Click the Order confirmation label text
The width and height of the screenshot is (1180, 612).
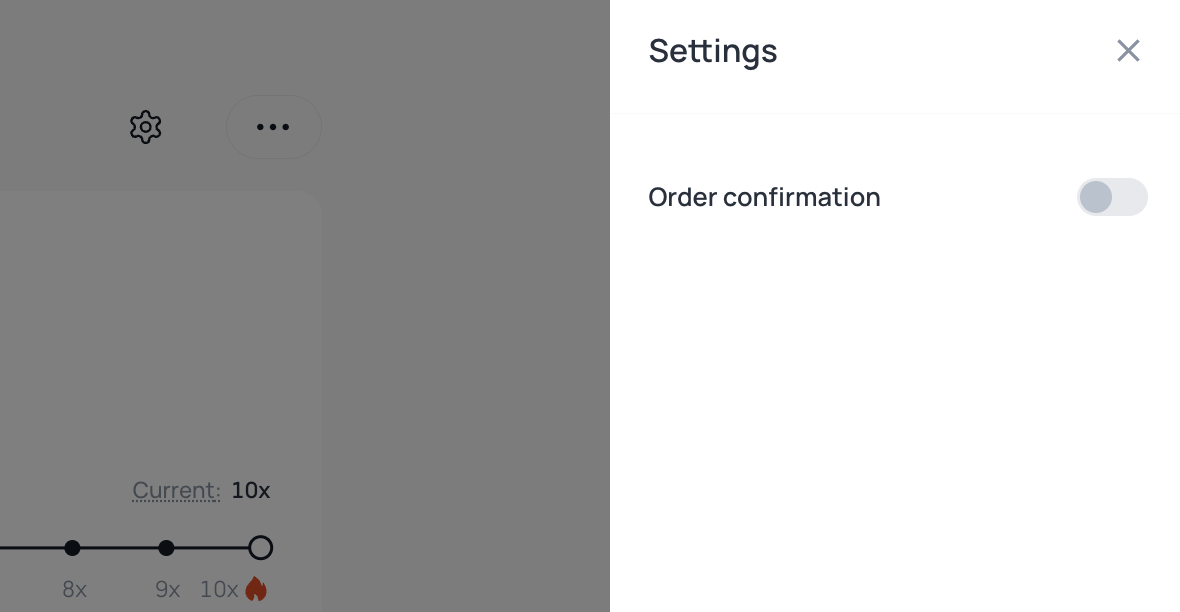pos(764,197)
